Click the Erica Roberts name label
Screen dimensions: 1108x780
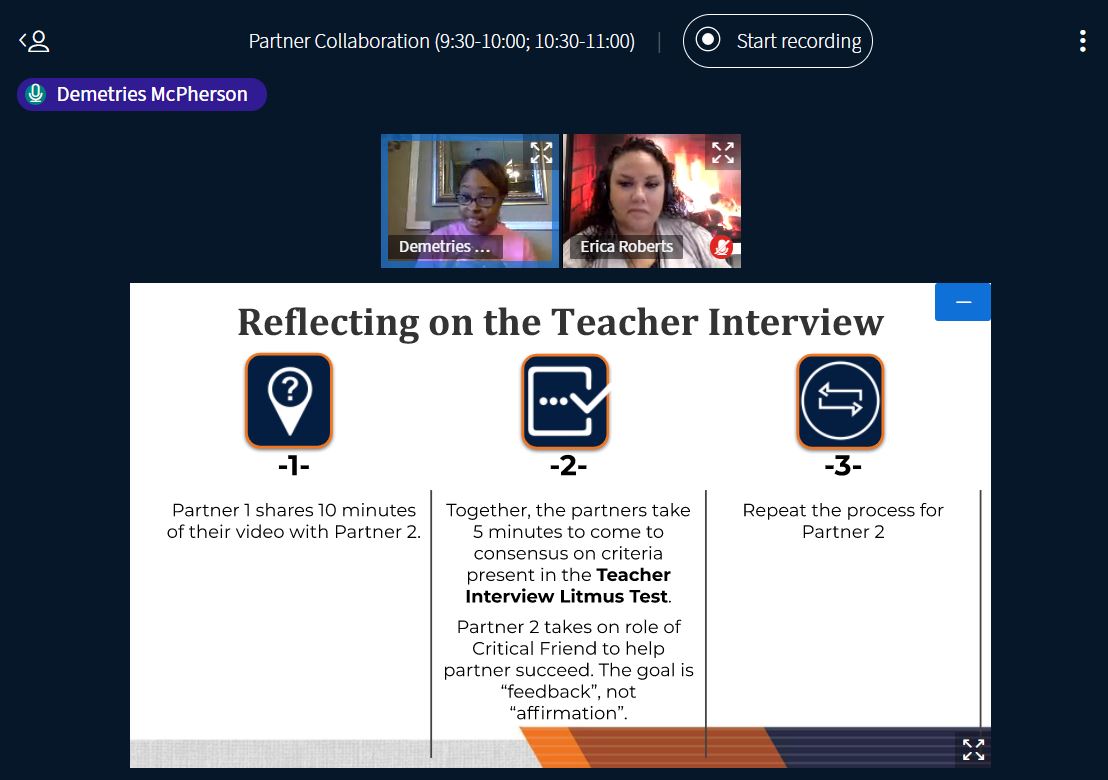pyautogui.click(x=626, y=247)
